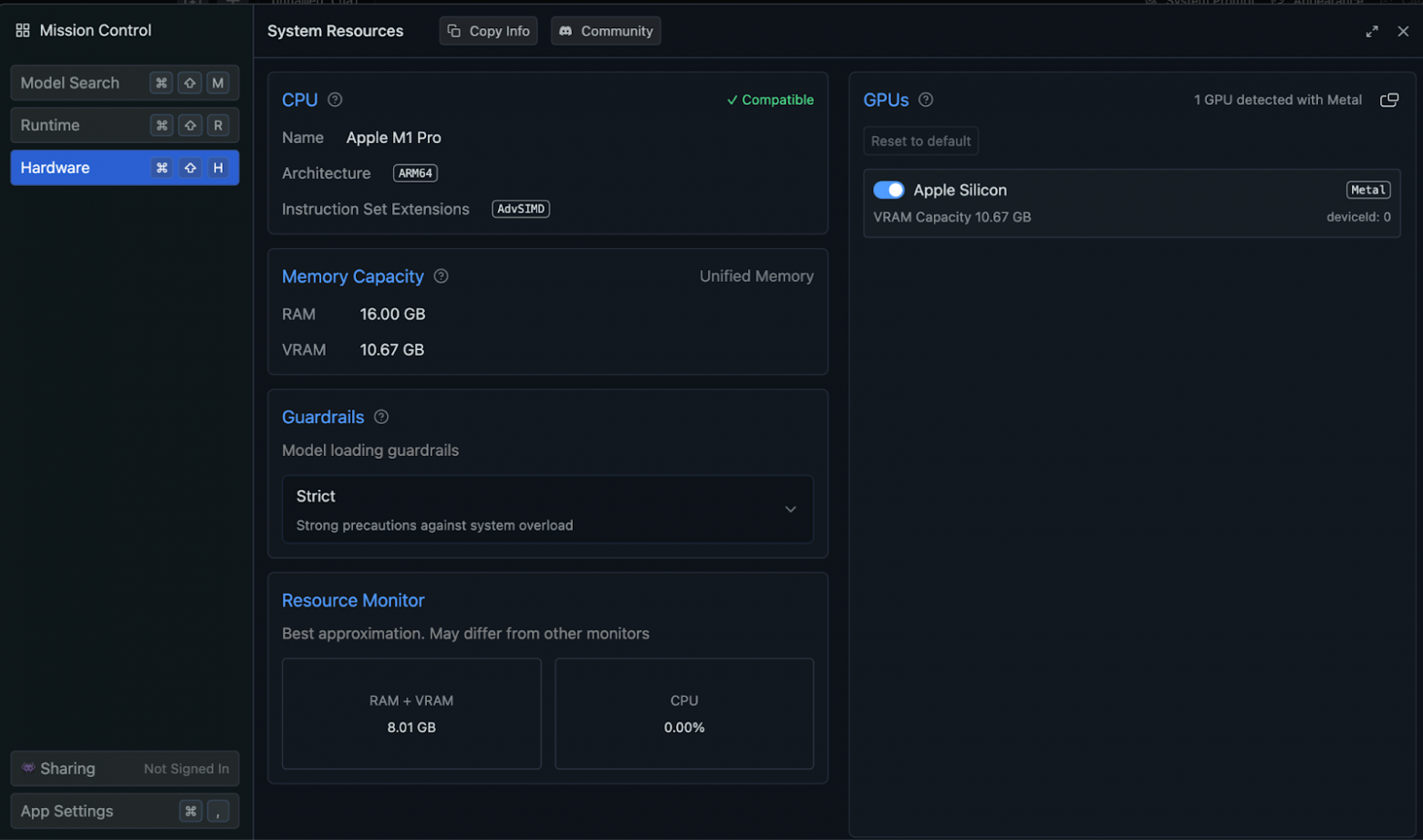This screenshot has height=840, width=1423.
Task: Open the Memory Capacity help icon
Action: point(441,276)
